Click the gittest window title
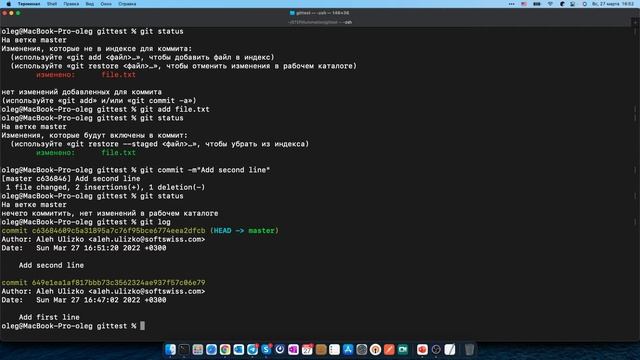640x360 pixels. click(320, 13)
